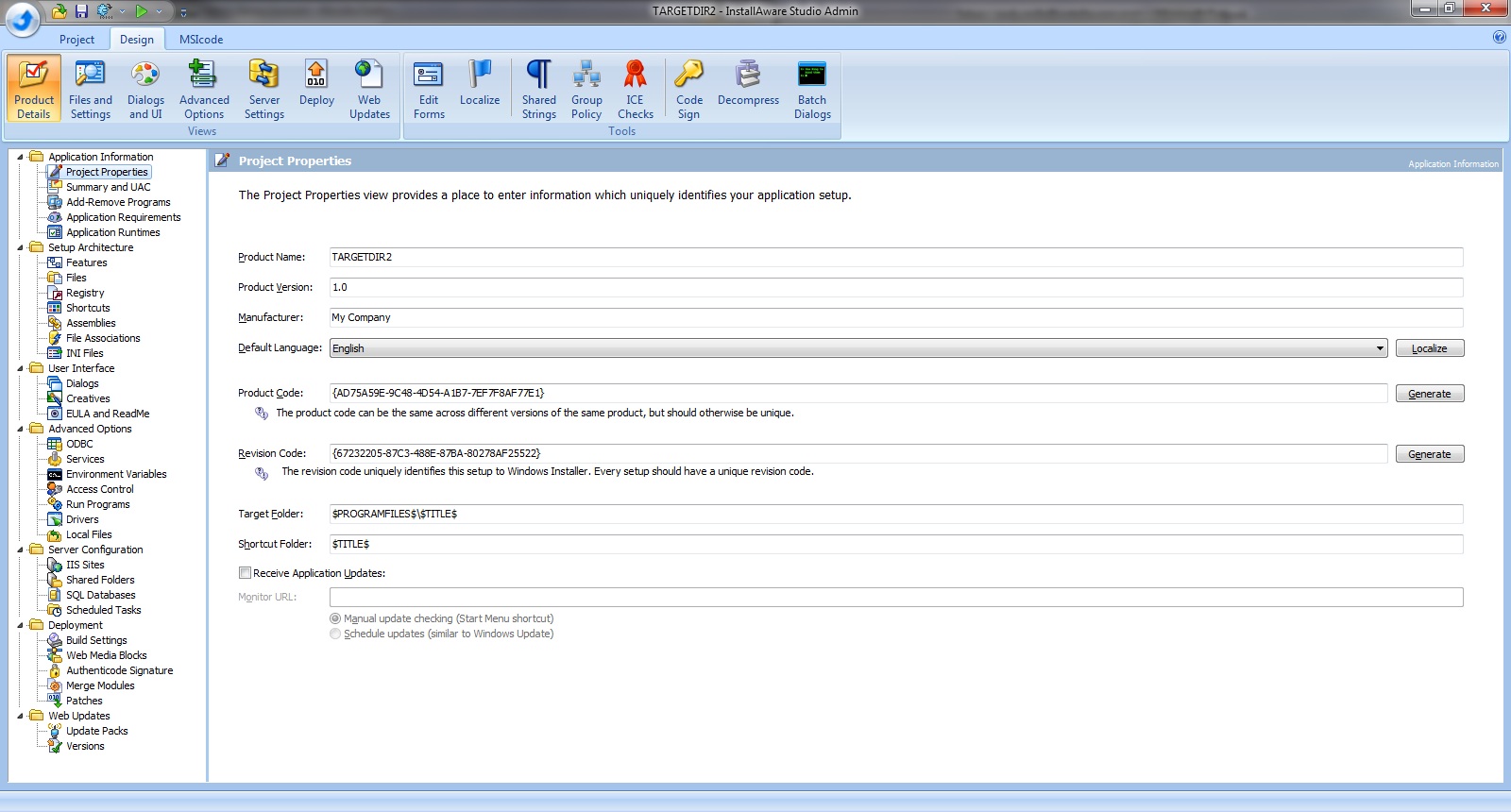Select the Registry tree item
The image size is (1511, 812).
(x=85, y=293)
